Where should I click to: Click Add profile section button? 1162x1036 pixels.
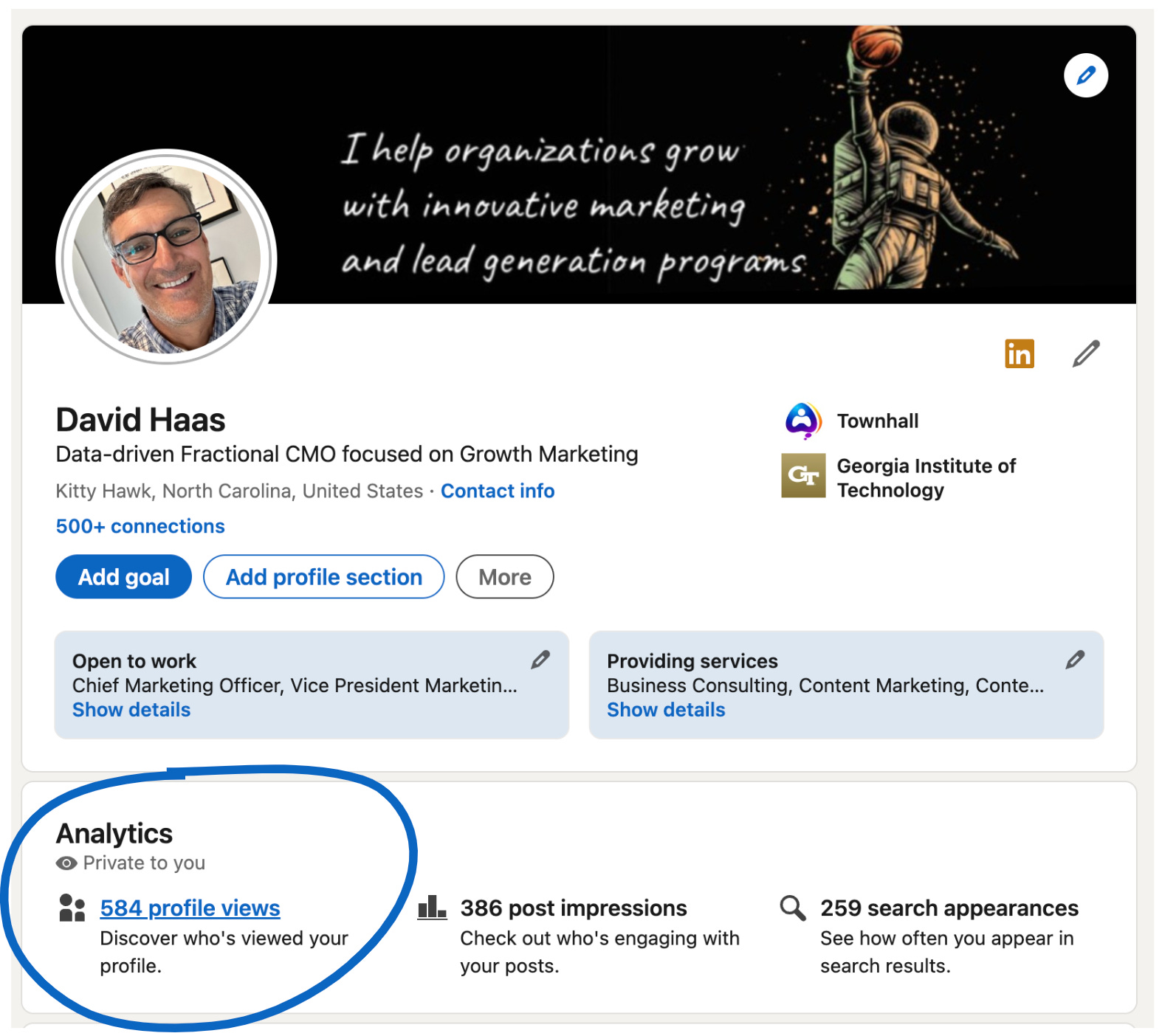pos(324,576)
